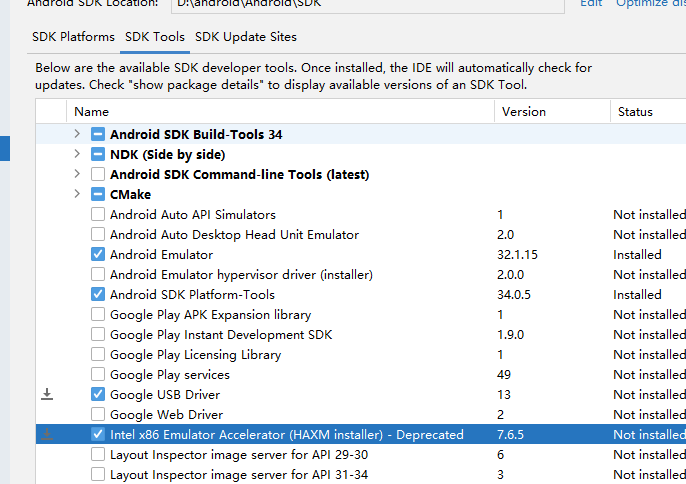The height and width of the screenshot is (484, 686).
Task: Toggle the CMake checkbox
Action: pos(98,194)
